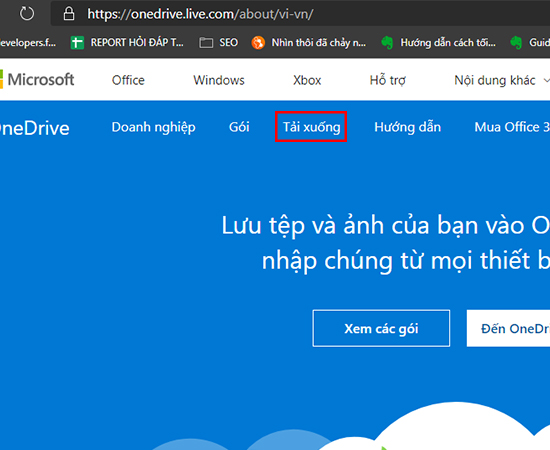Open the REPORT HỎI ĐÁP bookmark
This screenshot has height=450, width=550.
(127, 43)
